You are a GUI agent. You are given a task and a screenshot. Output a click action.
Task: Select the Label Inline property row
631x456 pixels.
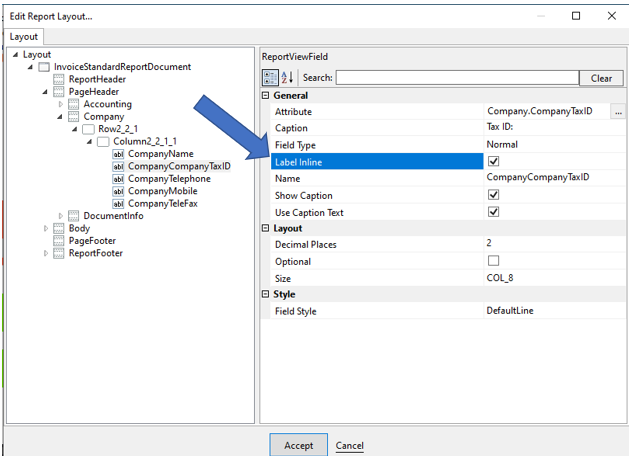377,161
